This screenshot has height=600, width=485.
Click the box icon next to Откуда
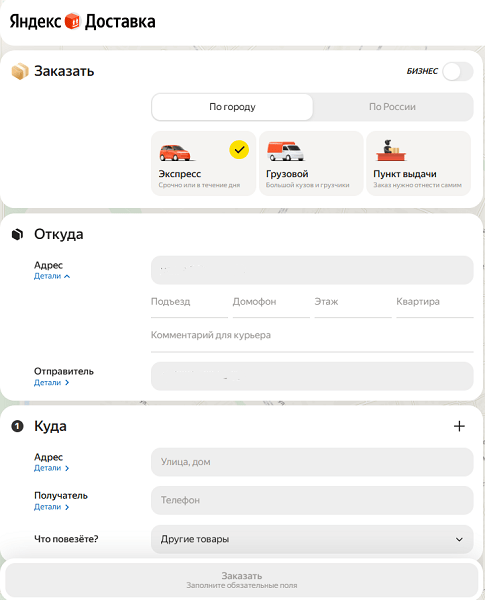tap(17, 234)
